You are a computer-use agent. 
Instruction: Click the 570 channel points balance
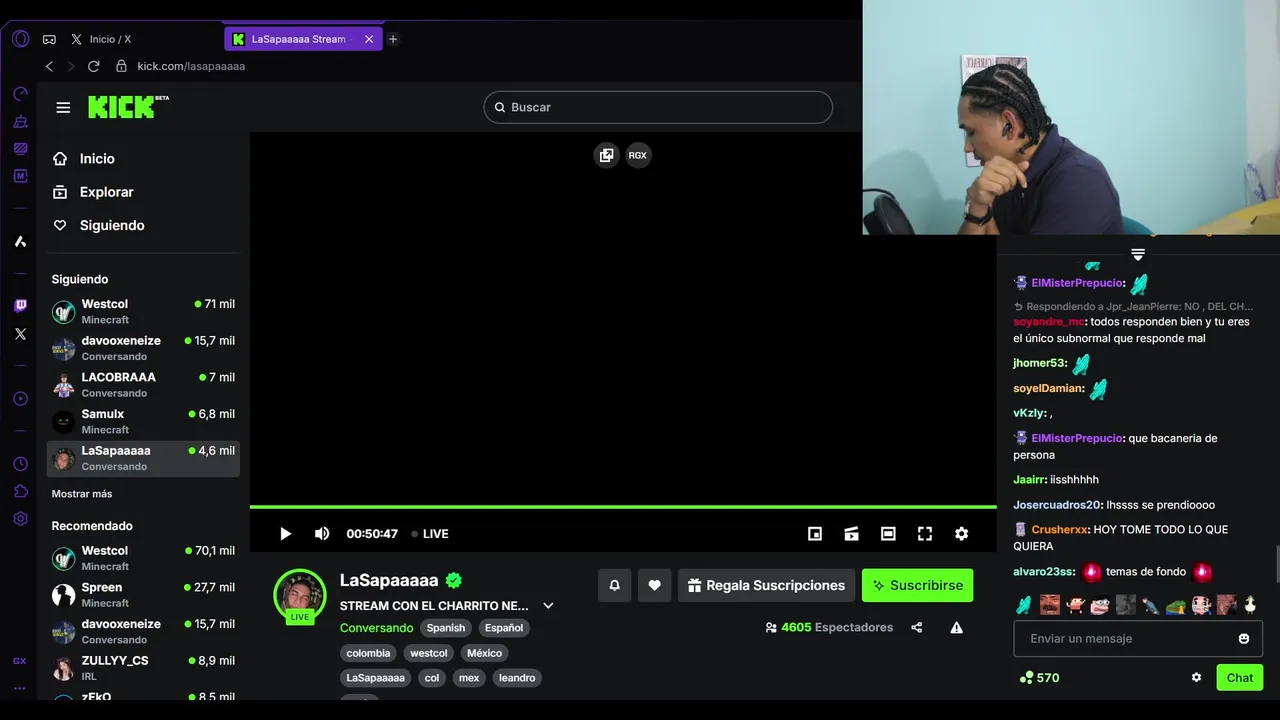click(x=1039, y=677)
